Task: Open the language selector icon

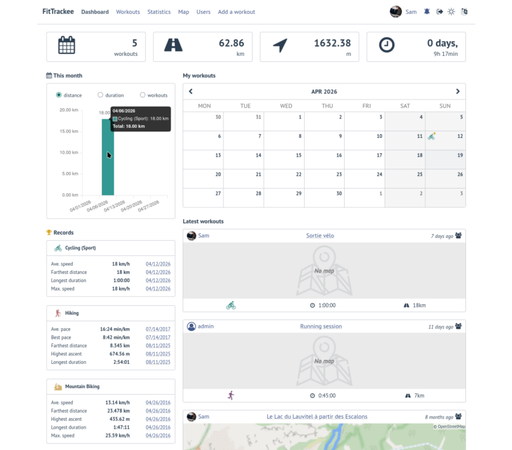Action: pos(464,12)
